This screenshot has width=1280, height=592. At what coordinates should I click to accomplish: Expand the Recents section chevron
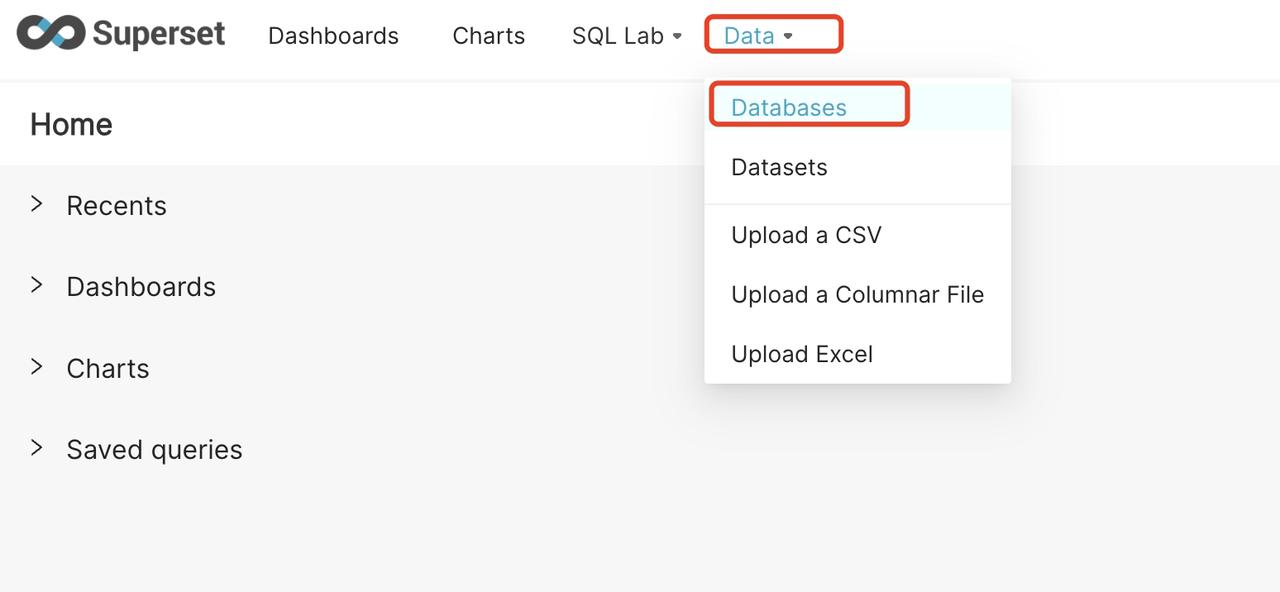pos(37,204)
